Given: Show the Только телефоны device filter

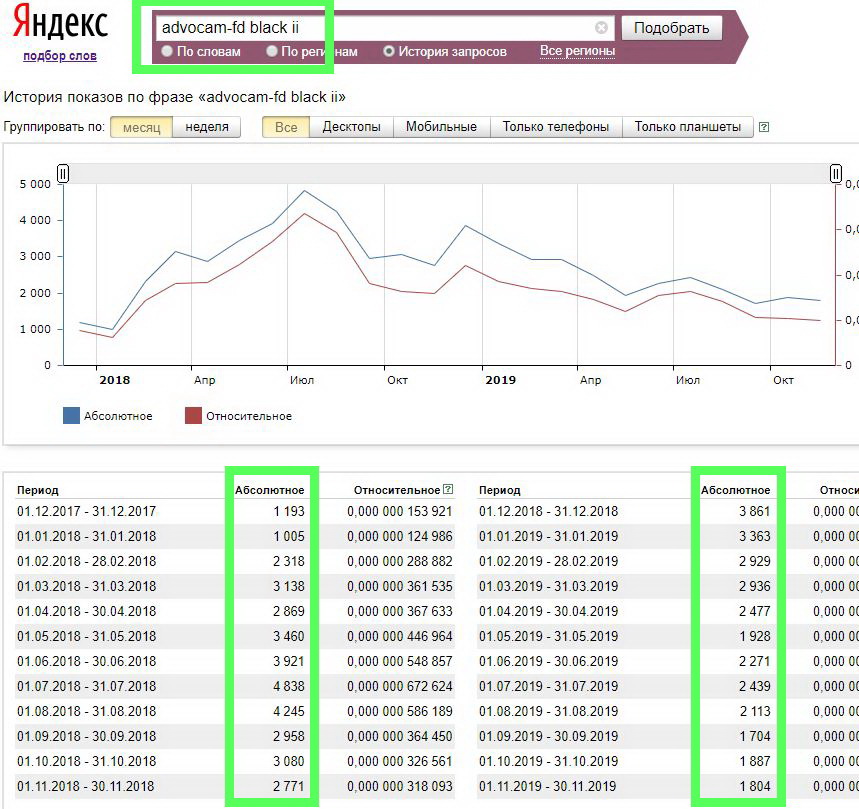Looking at the screenshot, I should click(555, 127).
